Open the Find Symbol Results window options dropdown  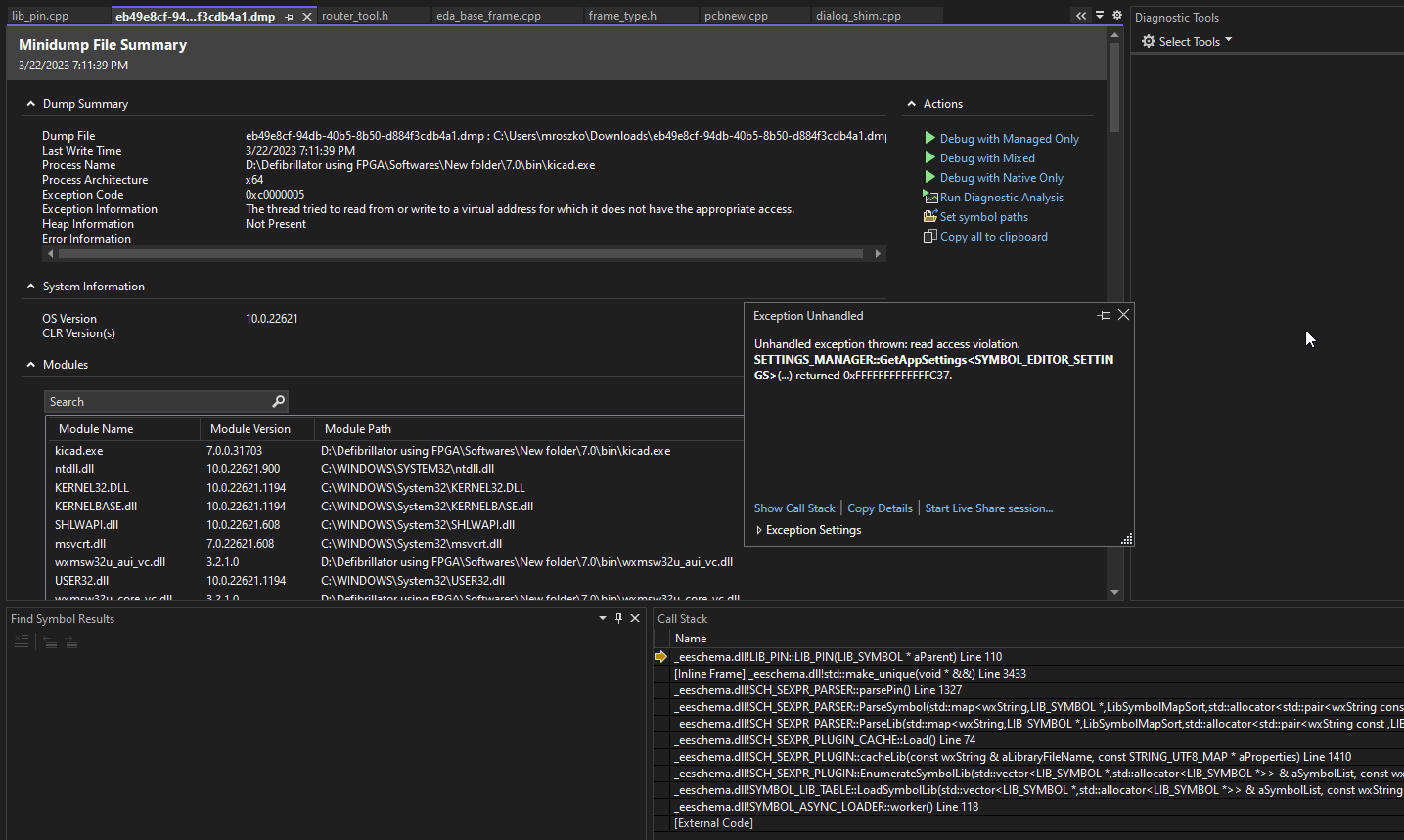click(x=602, y=618)
